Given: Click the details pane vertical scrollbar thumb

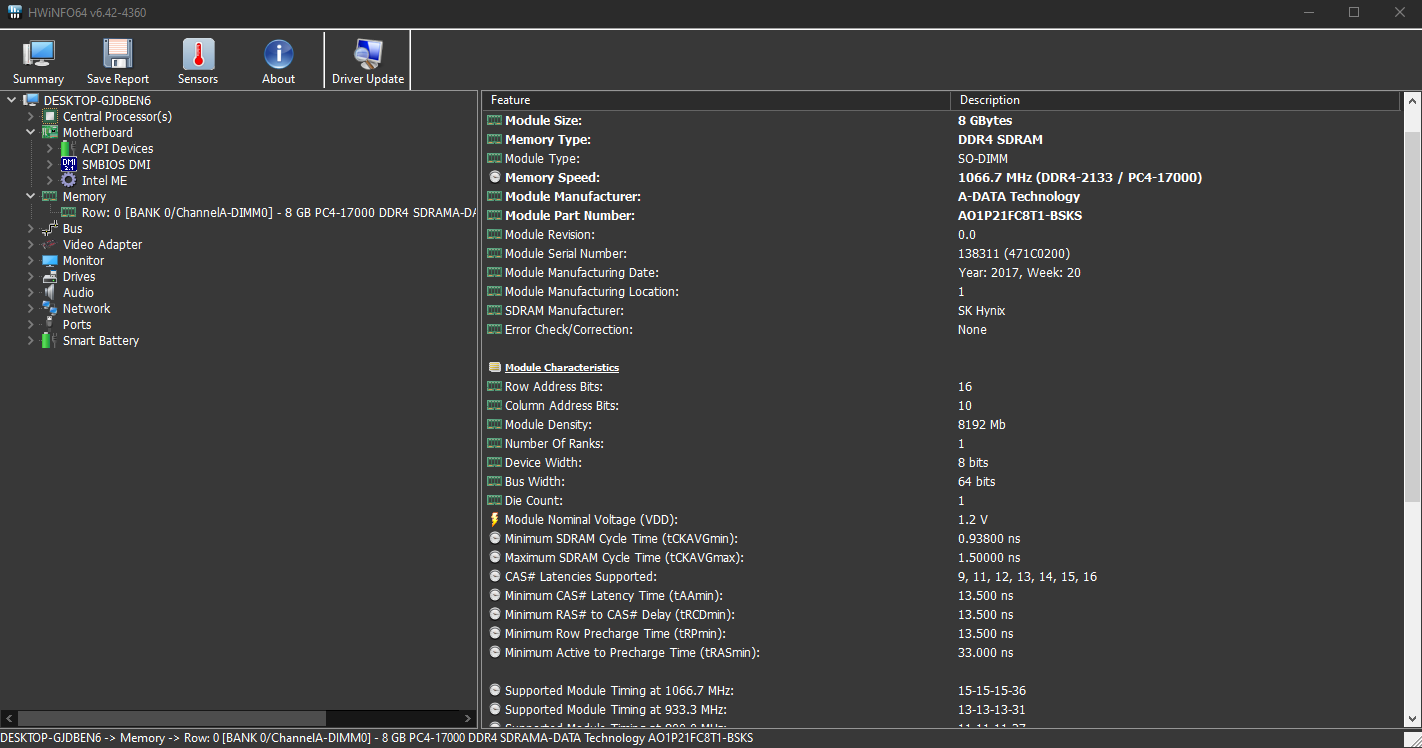Looking at the screenshot, I should coord(1412,315).
